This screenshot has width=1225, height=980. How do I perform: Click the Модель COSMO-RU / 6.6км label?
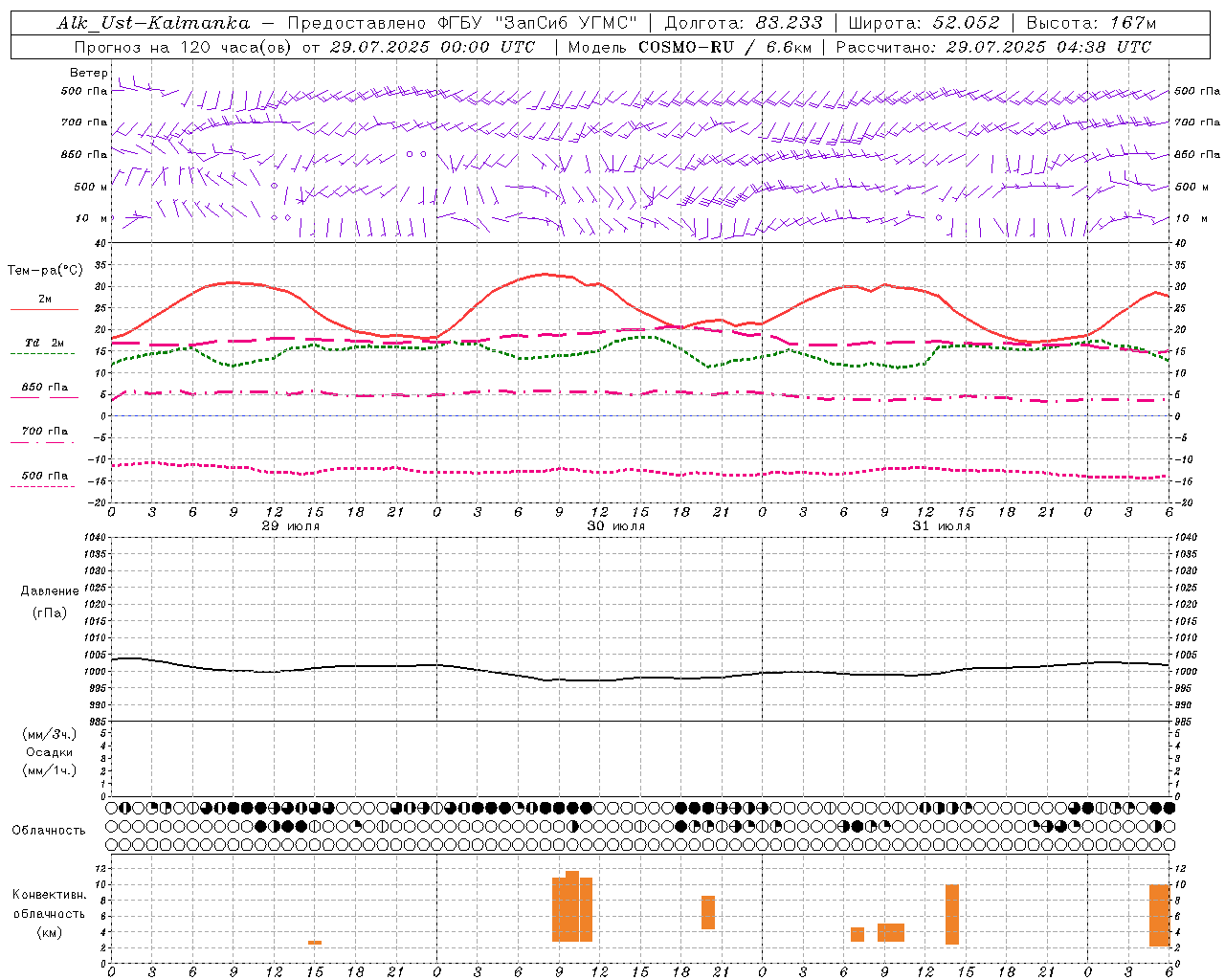pos(689,47)
